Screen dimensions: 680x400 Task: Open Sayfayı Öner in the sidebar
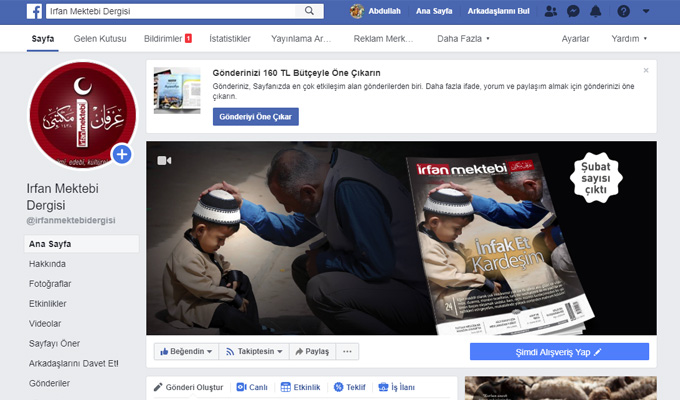[54, 344]
